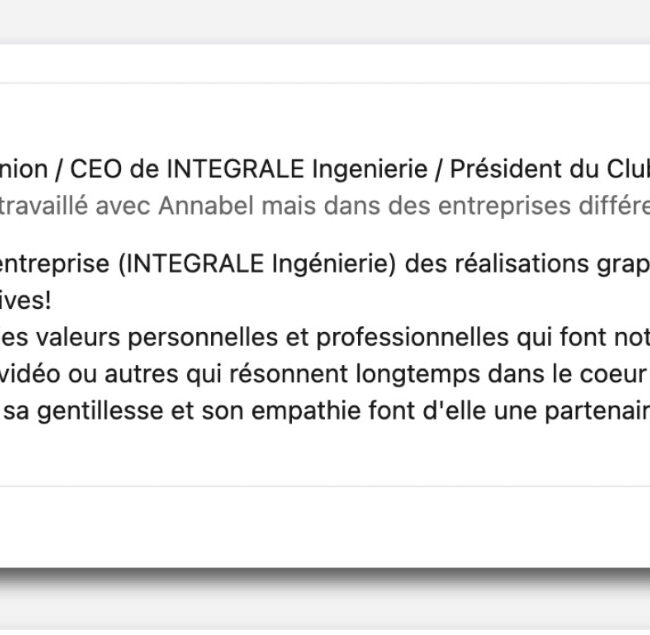Click the empty white area under the recommendation
Viewport: 650px width, 635px height.
325,527
